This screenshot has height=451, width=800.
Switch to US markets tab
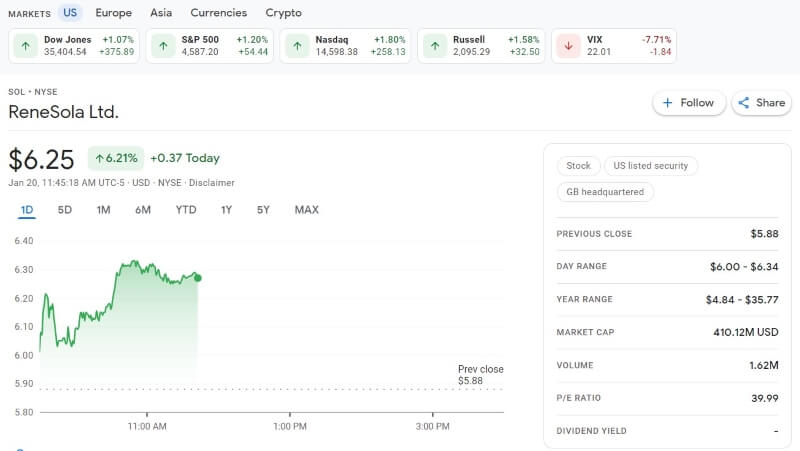click(70, 13)
